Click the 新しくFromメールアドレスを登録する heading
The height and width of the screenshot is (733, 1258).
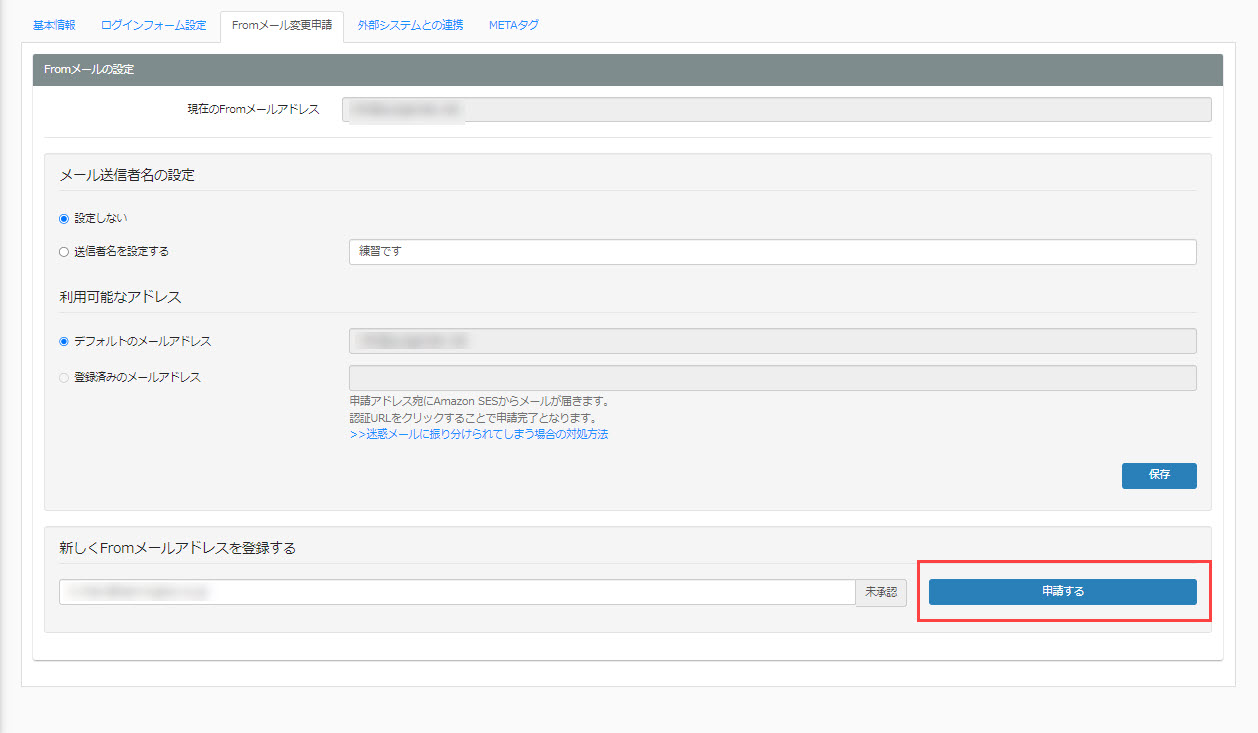click(x=177, y=548)
